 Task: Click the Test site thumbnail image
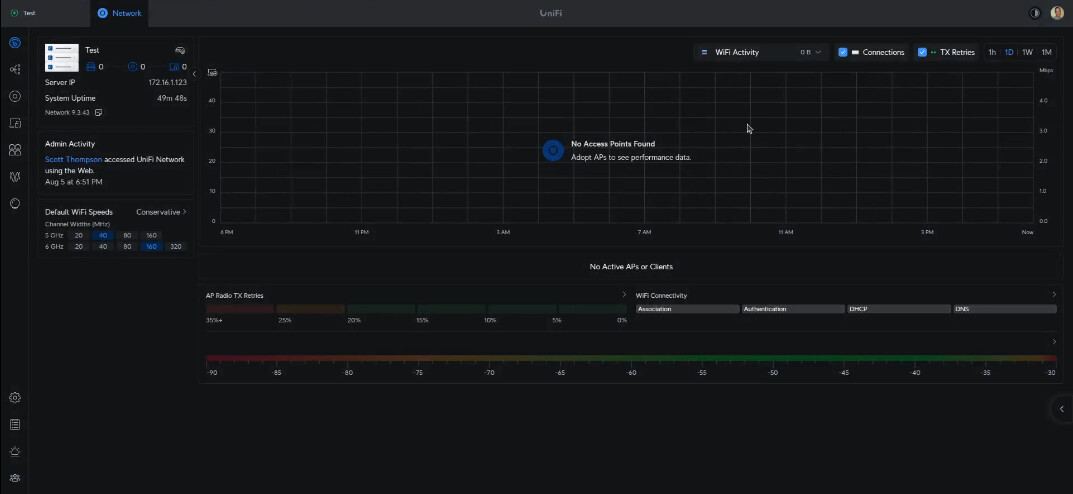click(x=62, y=57)
